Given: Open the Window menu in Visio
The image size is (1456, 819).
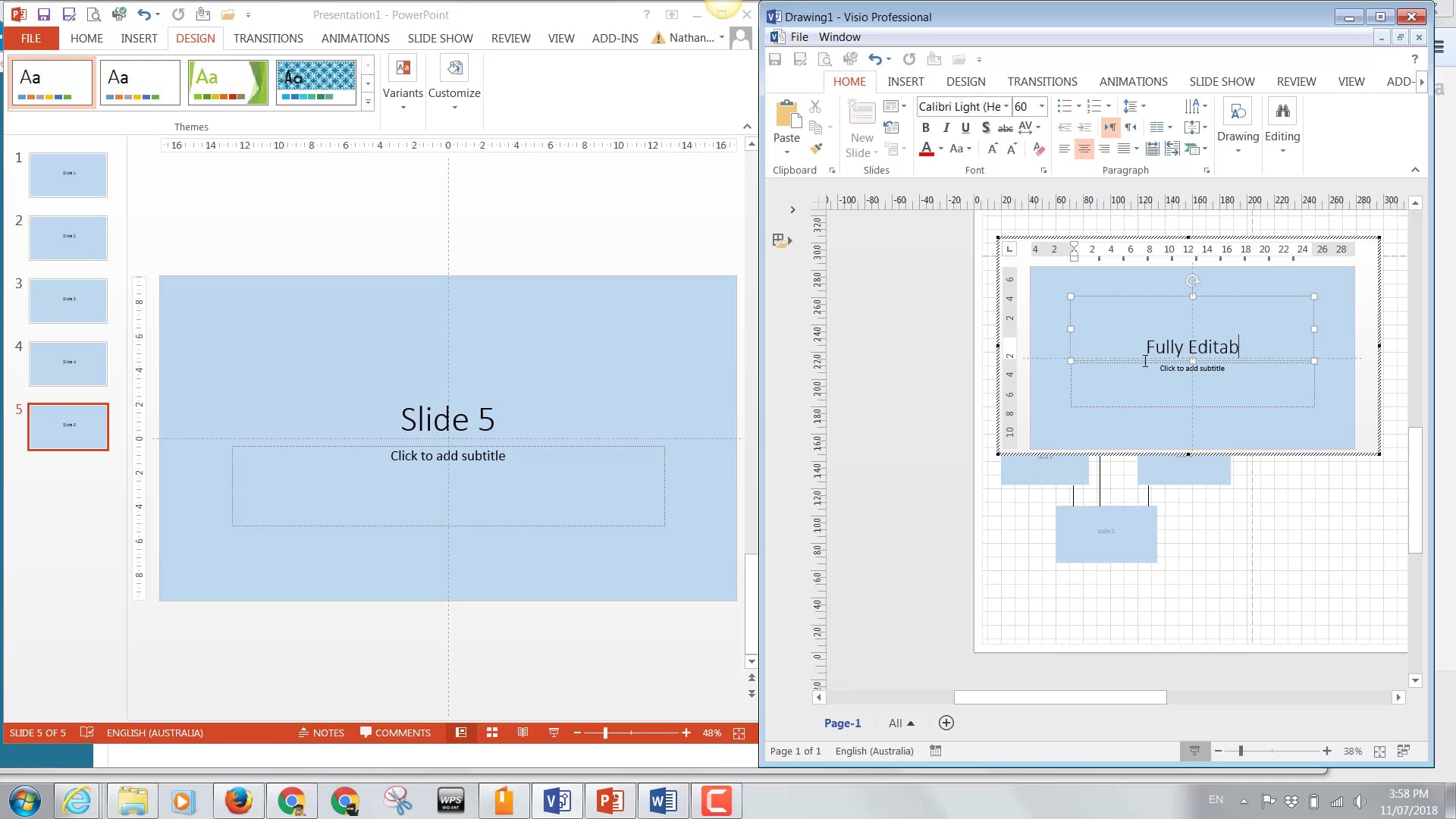Looking at the screenshot, I should point(839,37).
